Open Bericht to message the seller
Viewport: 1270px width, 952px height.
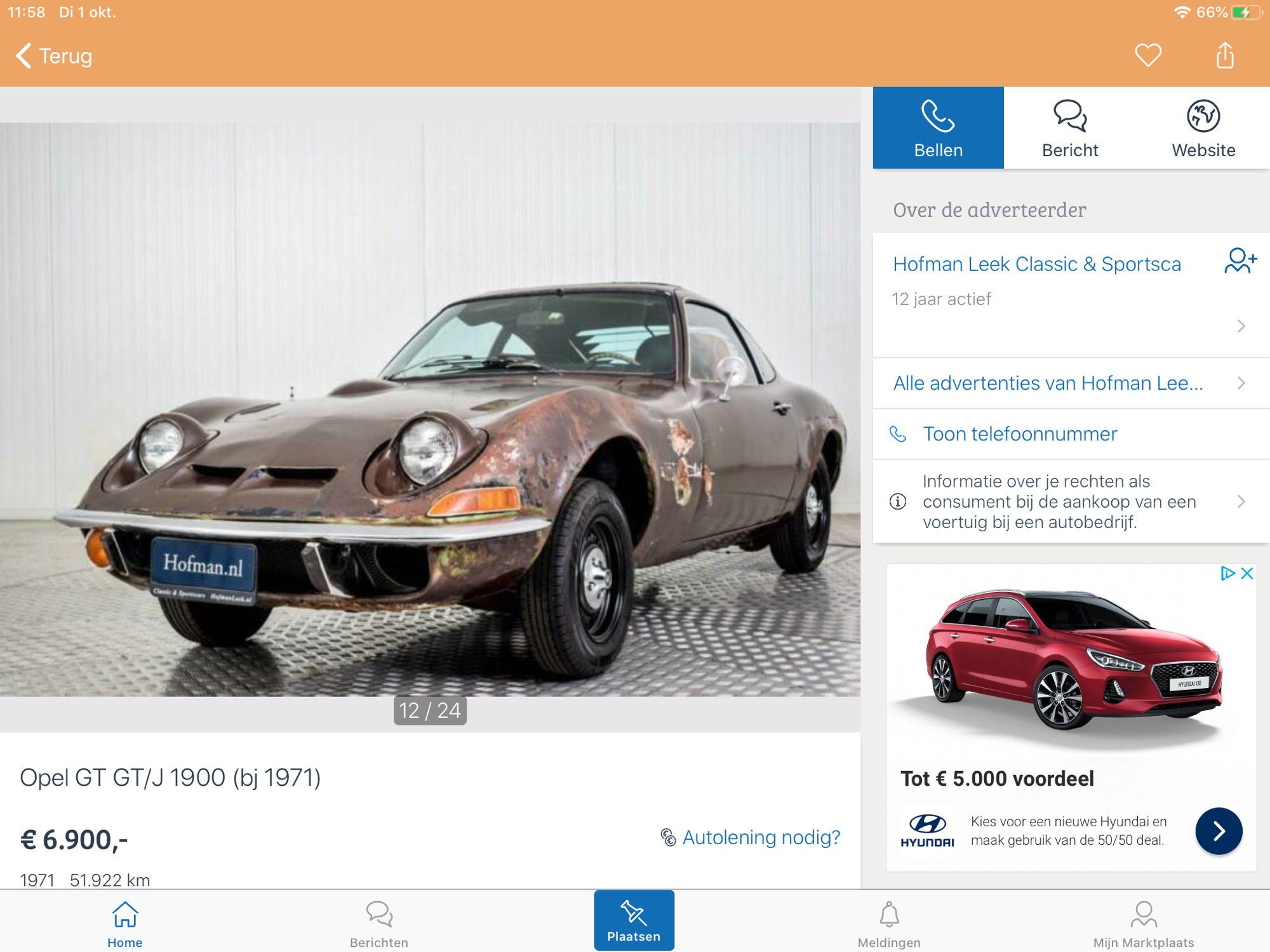[x=1070, y=128]
